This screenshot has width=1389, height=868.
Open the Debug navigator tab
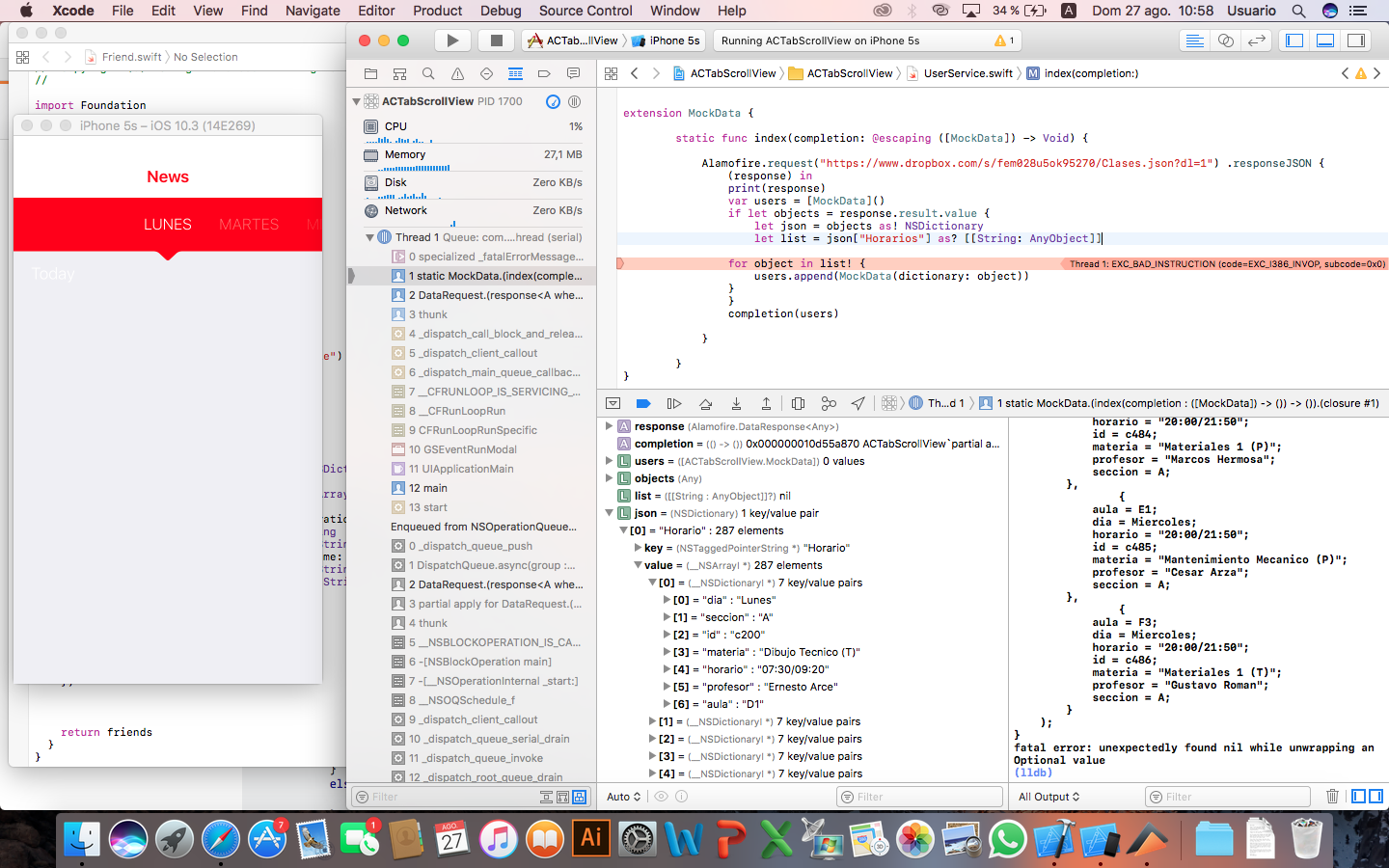[x=515, y=73]
